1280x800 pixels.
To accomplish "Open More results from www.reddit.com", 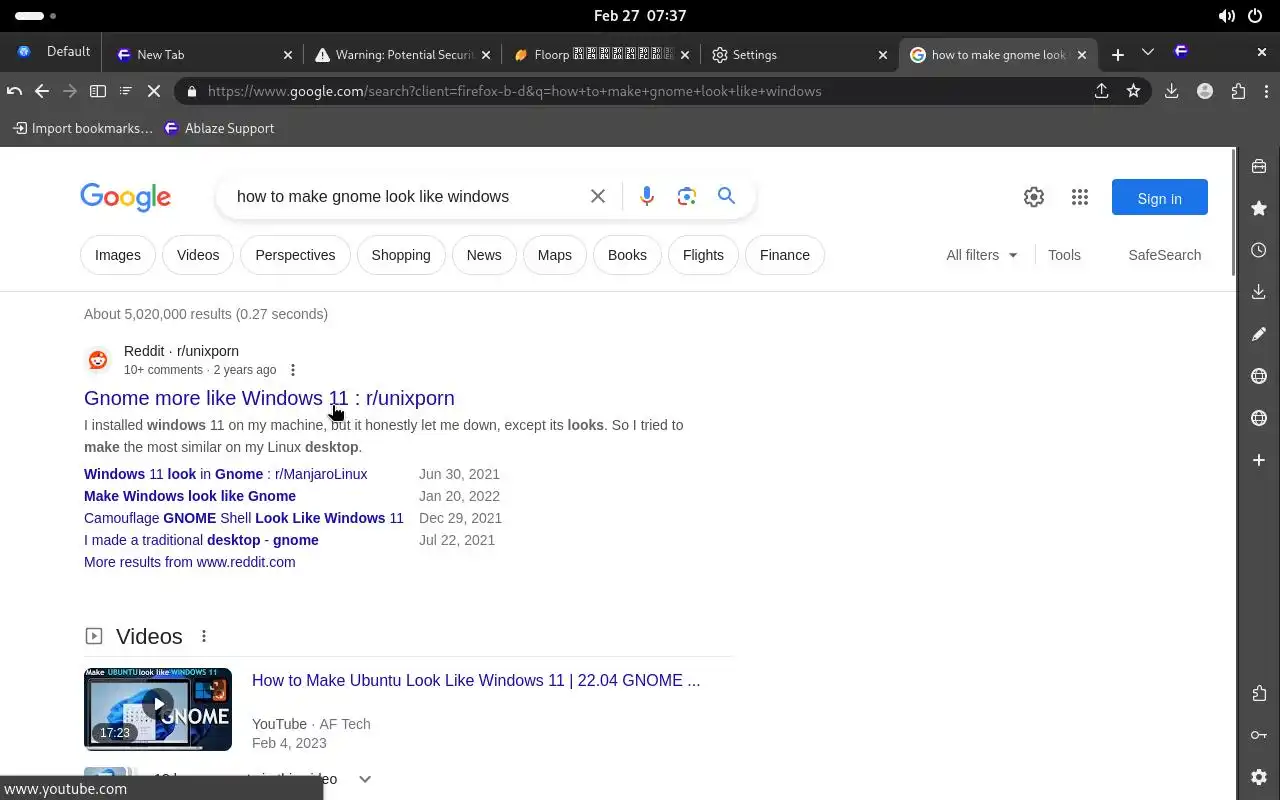I will coord(190,562).
